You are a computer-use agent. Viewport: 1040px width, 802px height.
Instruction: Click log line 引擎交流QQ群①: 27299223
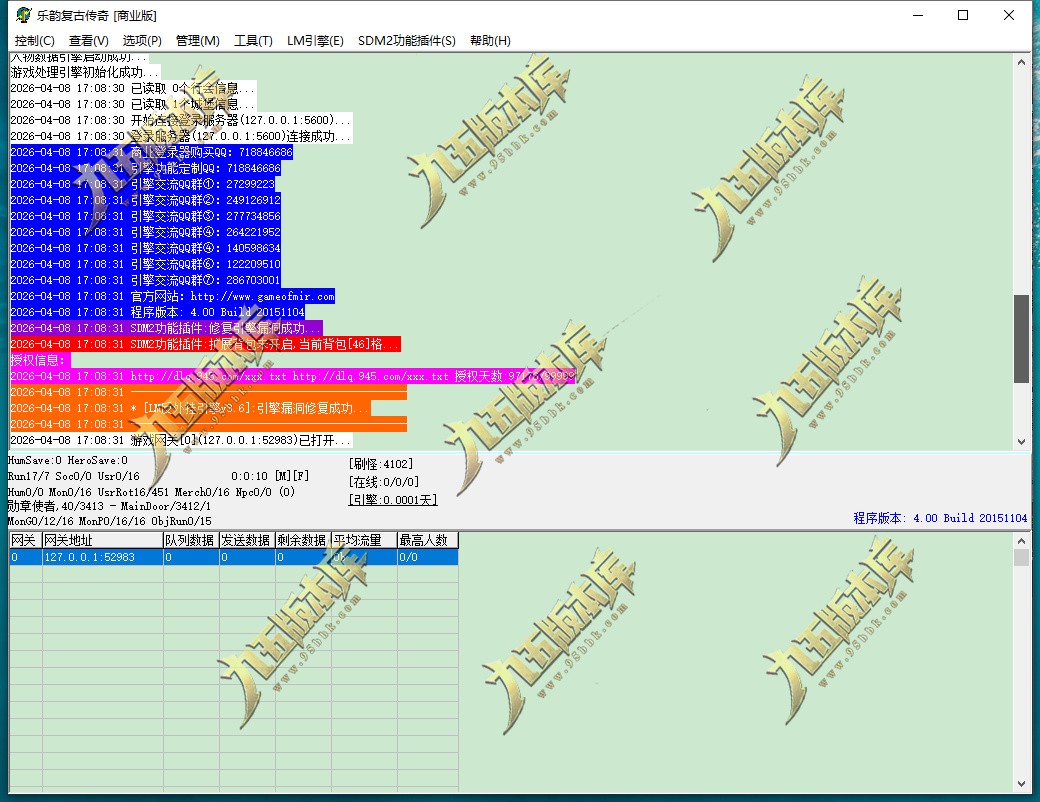point(143,184)
